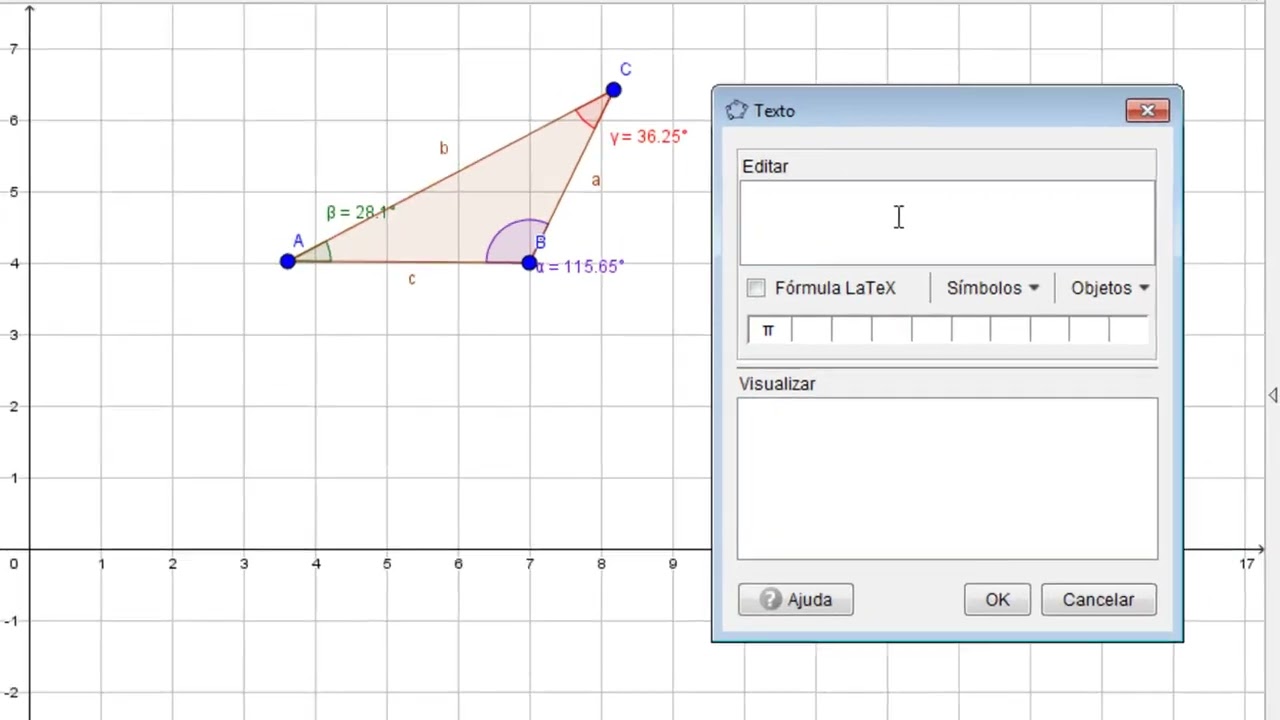Select point C of the triangle
This screenshot has width=1280, height=720.
pos(613,91)
